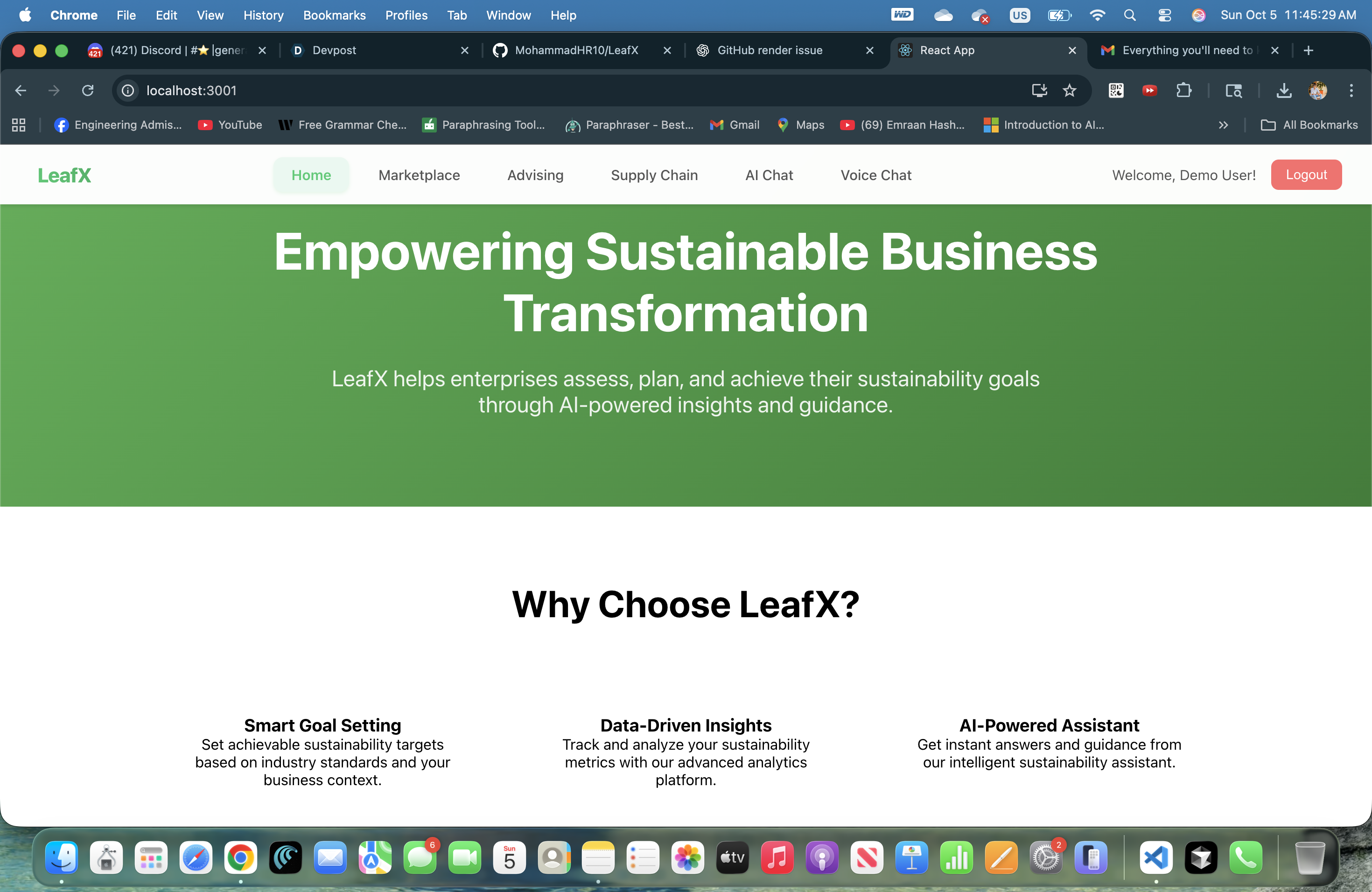Screen dimensions: 1372x892
Task: View site information icon
Action: click(x=127, y=91)
